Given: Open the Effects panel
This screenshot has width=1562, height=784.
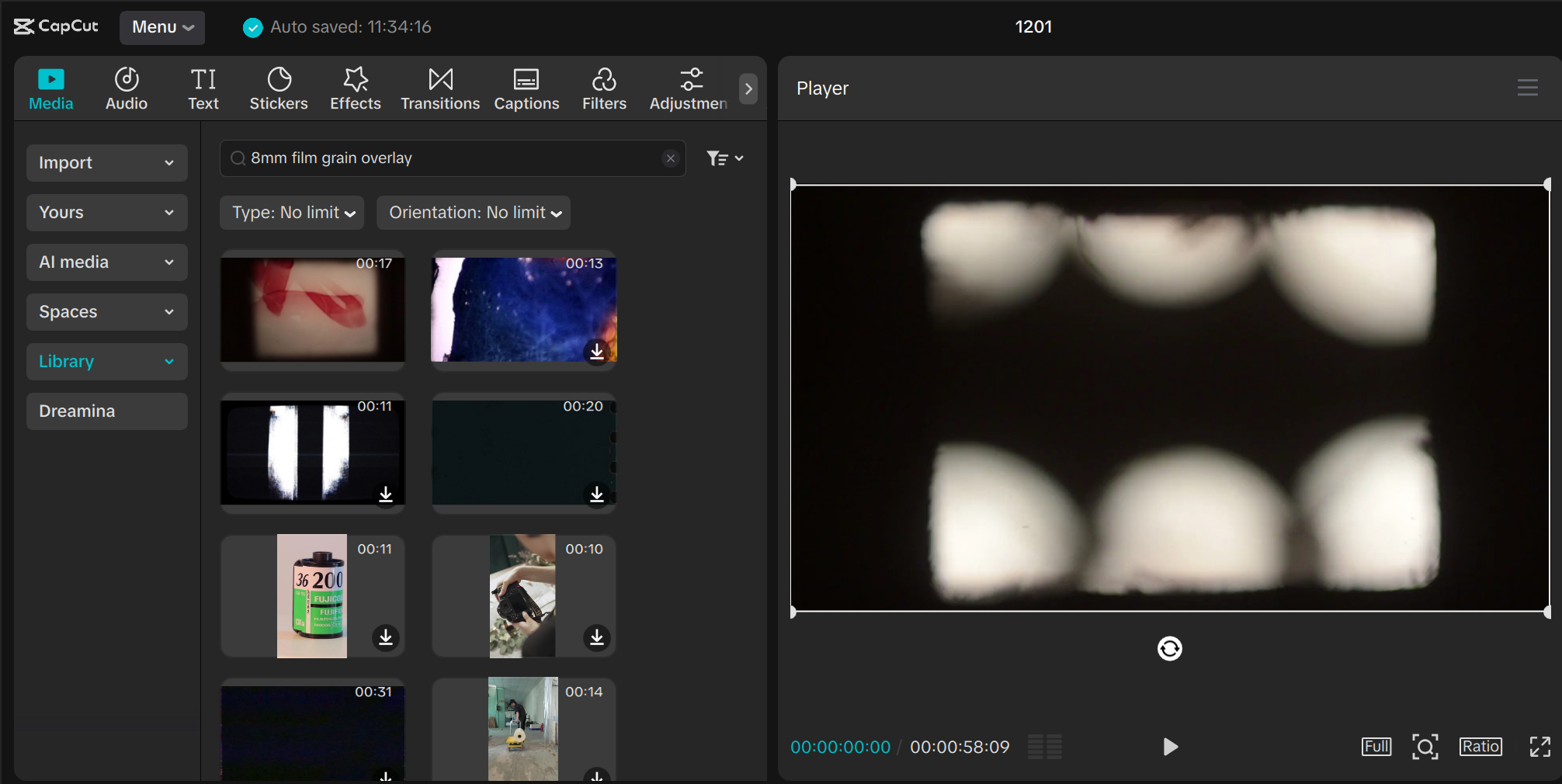Looking at the screenshot, I should pos(355,88).
